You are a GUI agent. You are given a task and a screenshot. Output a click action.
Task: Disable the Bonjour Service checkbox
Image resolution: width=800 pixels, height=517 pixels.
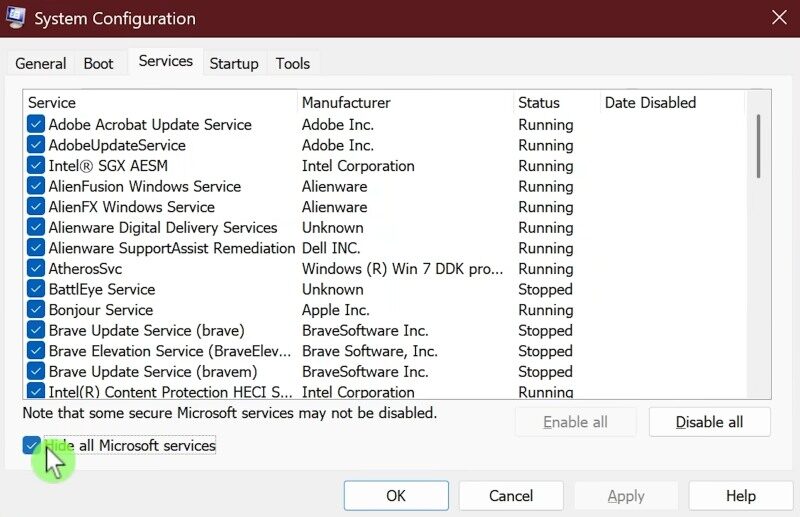(36, 309)
